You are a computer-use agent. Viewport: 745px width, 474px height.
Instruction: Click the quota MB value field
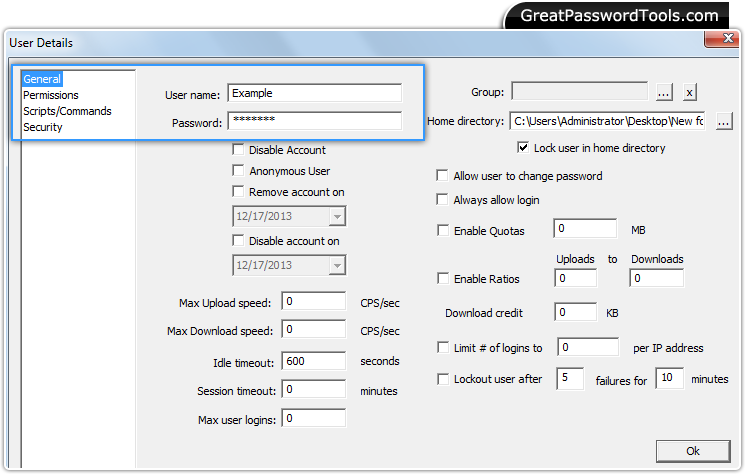(x=585, y=228)
